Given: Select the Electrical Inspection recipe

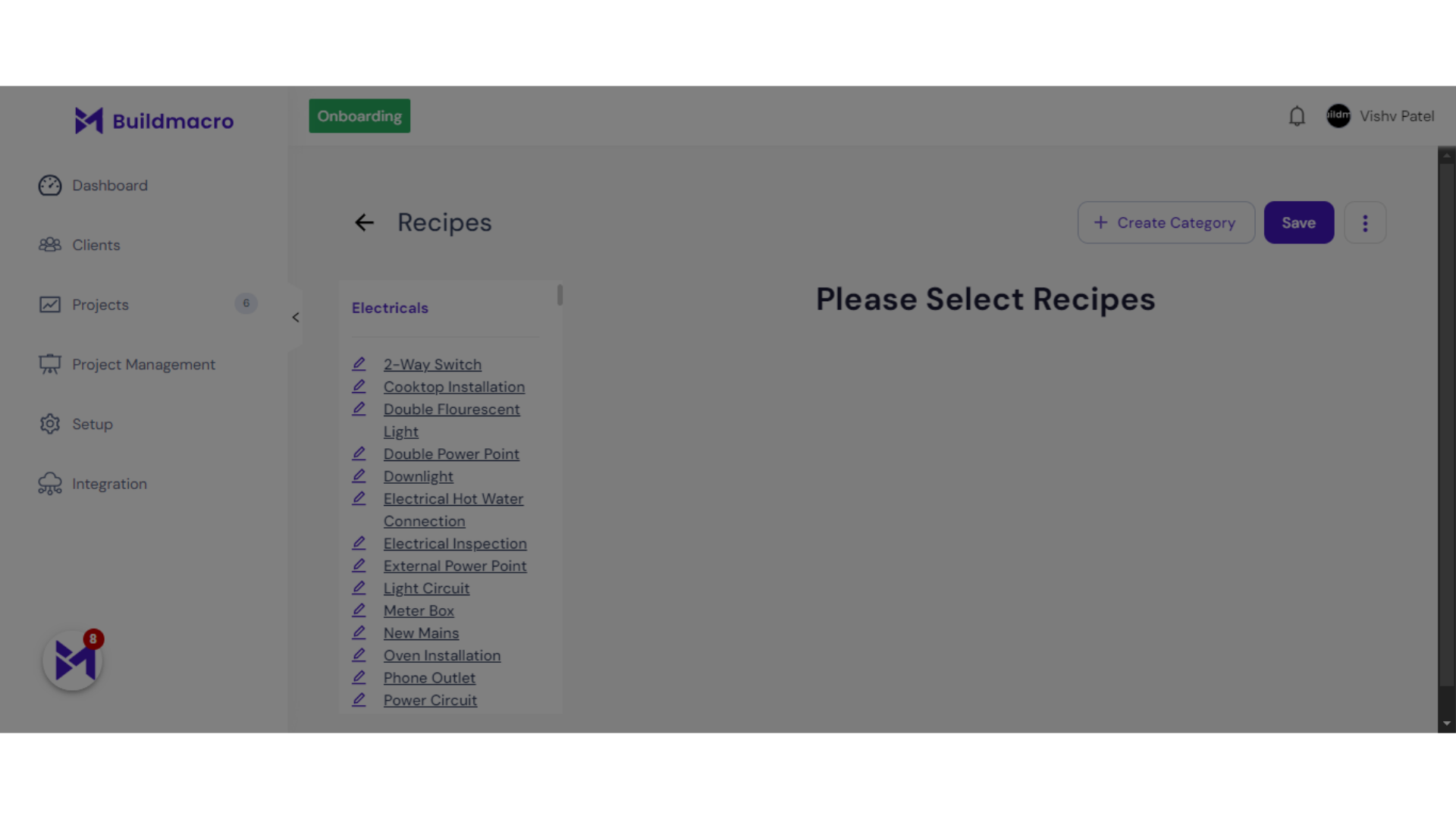Looking at the screenshot, I should tap(455, 543).
